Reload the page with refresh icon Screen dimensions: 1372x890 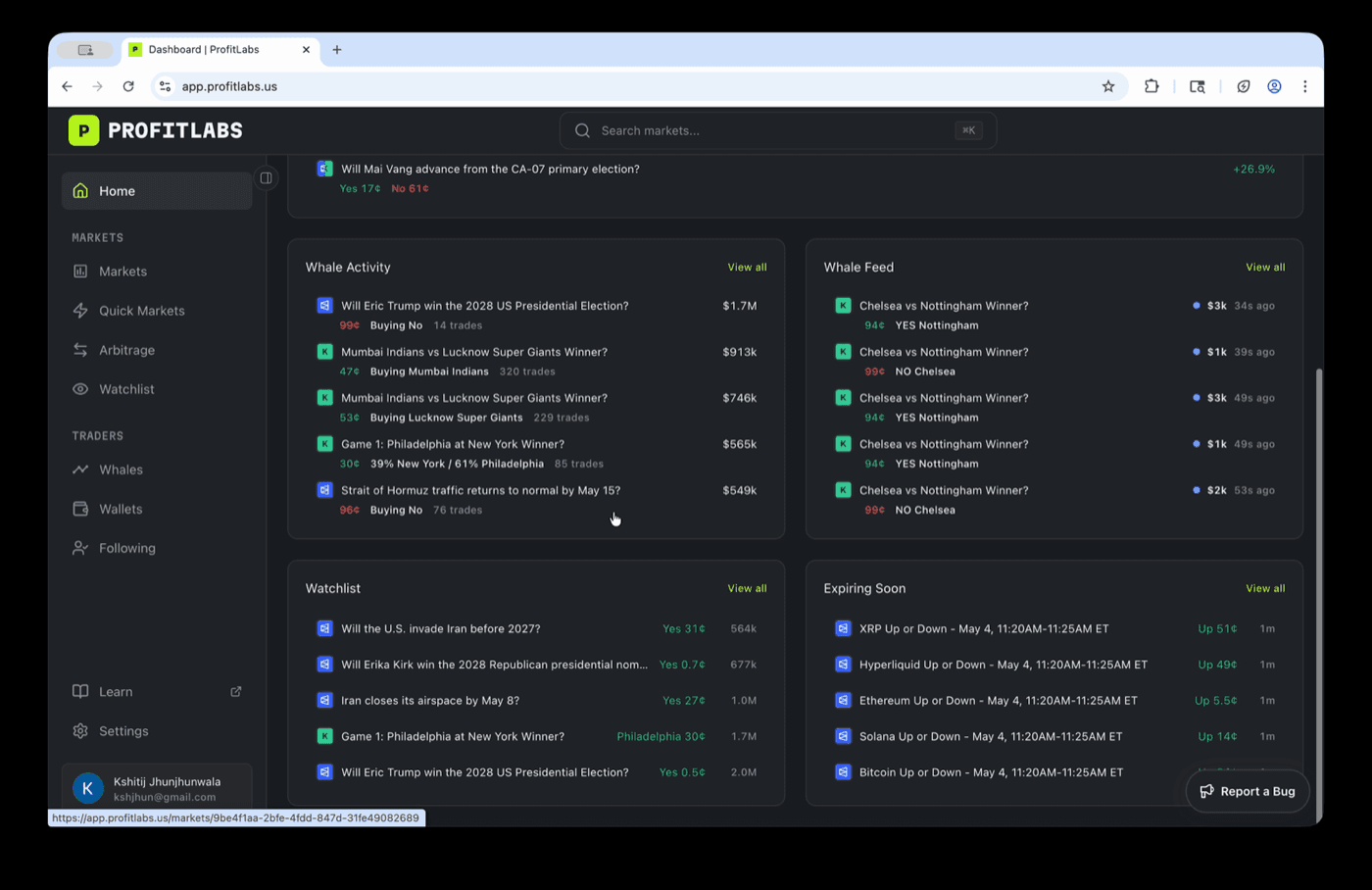click(128, 86)
